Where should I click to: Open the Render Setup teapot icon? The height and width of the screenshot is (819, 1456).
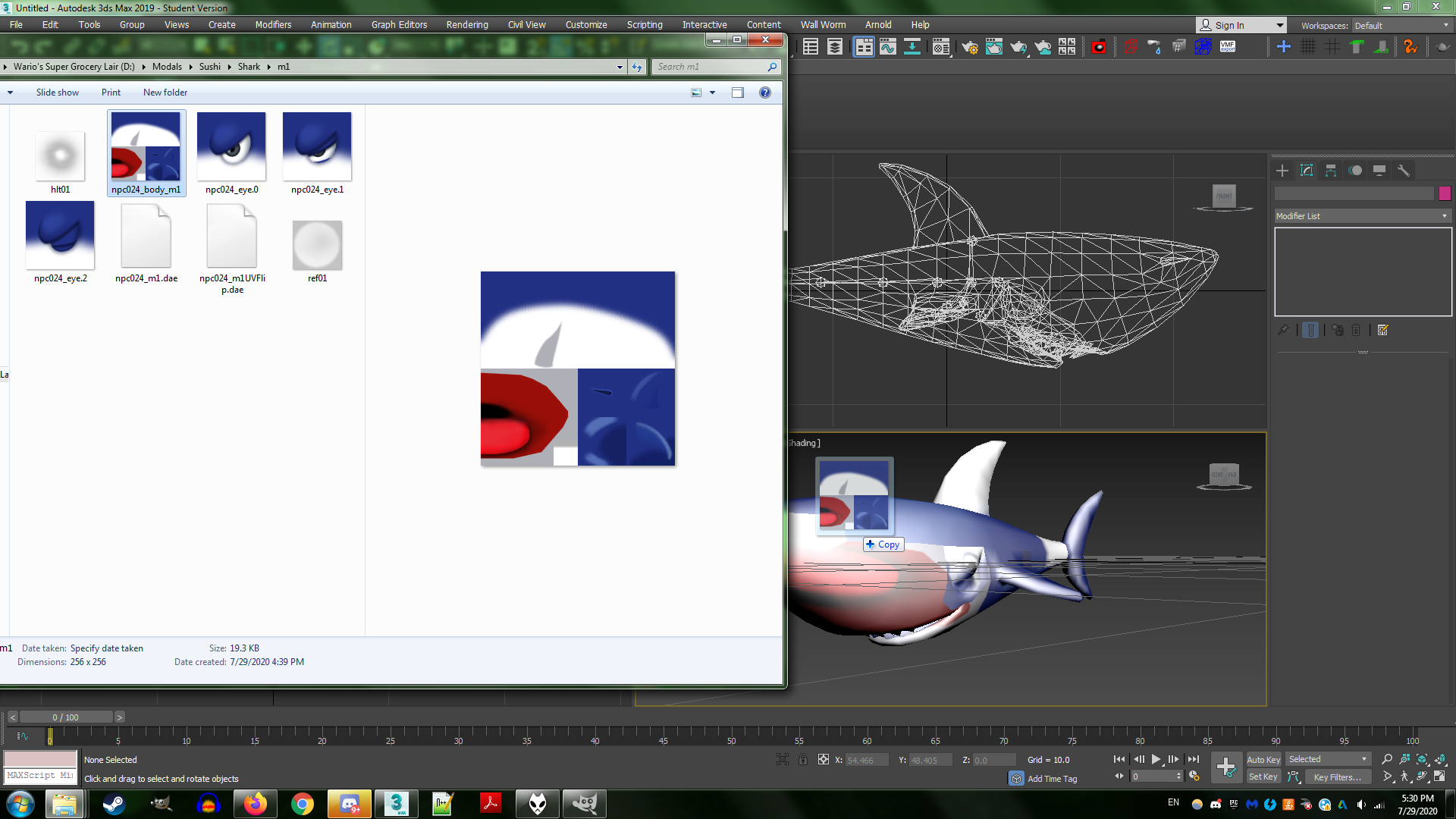point(970,47)
